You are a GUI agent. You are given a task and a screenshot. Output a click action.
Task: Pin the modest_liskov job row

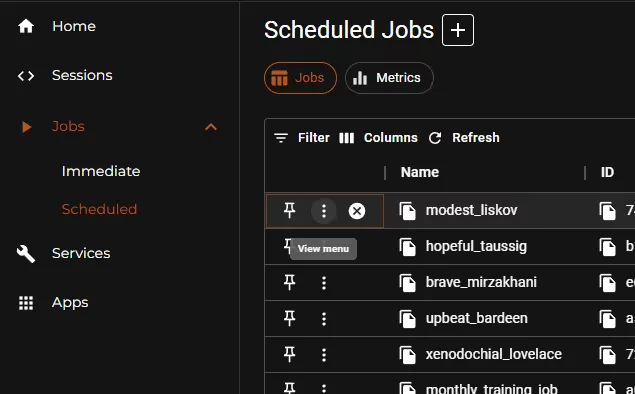point(290,211)
